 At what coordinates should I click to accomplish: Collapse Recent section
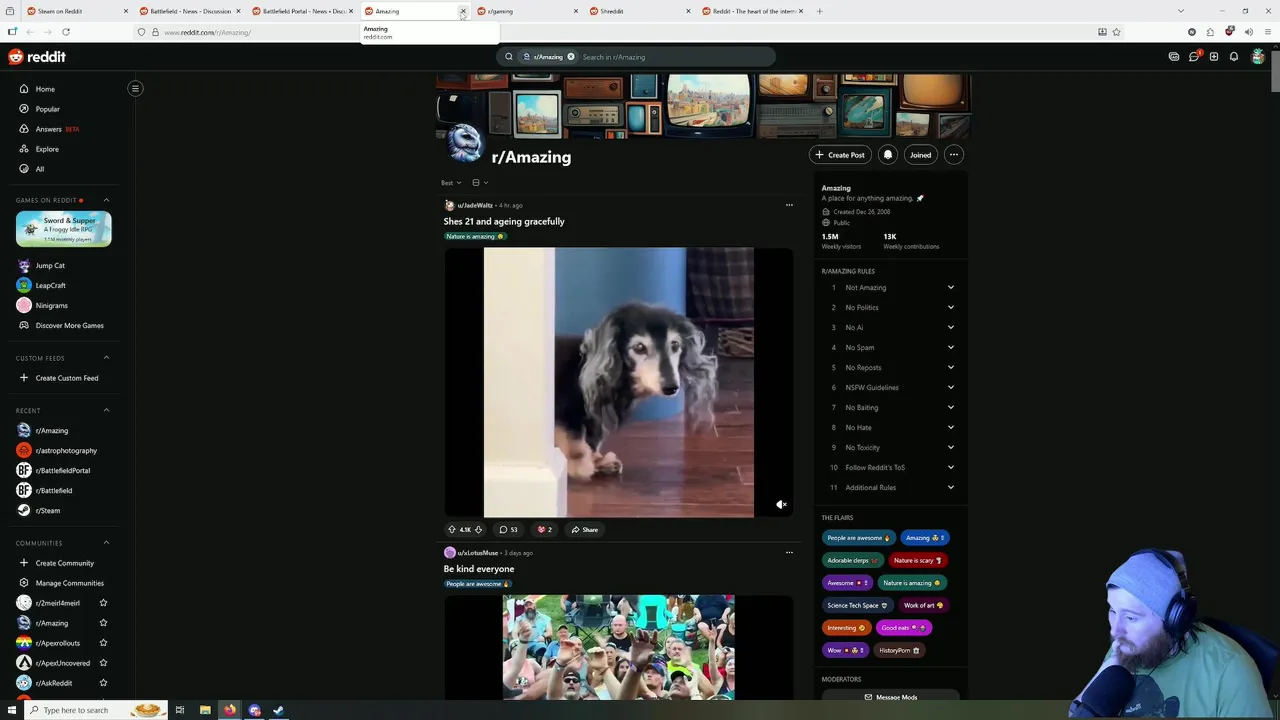107,410
